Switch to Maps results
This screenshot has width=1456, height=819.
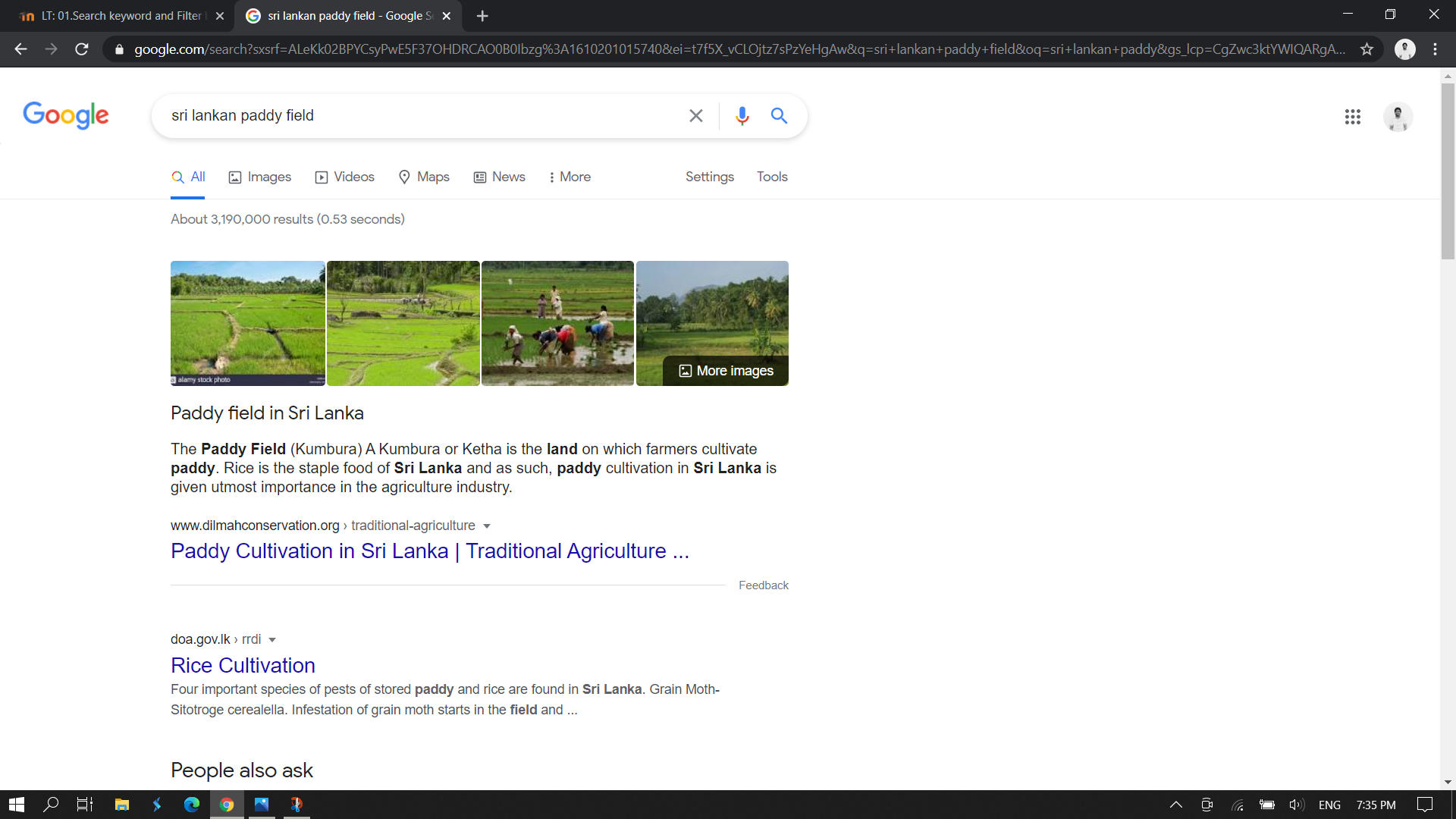pyautogui.click(x=424, y=177)
